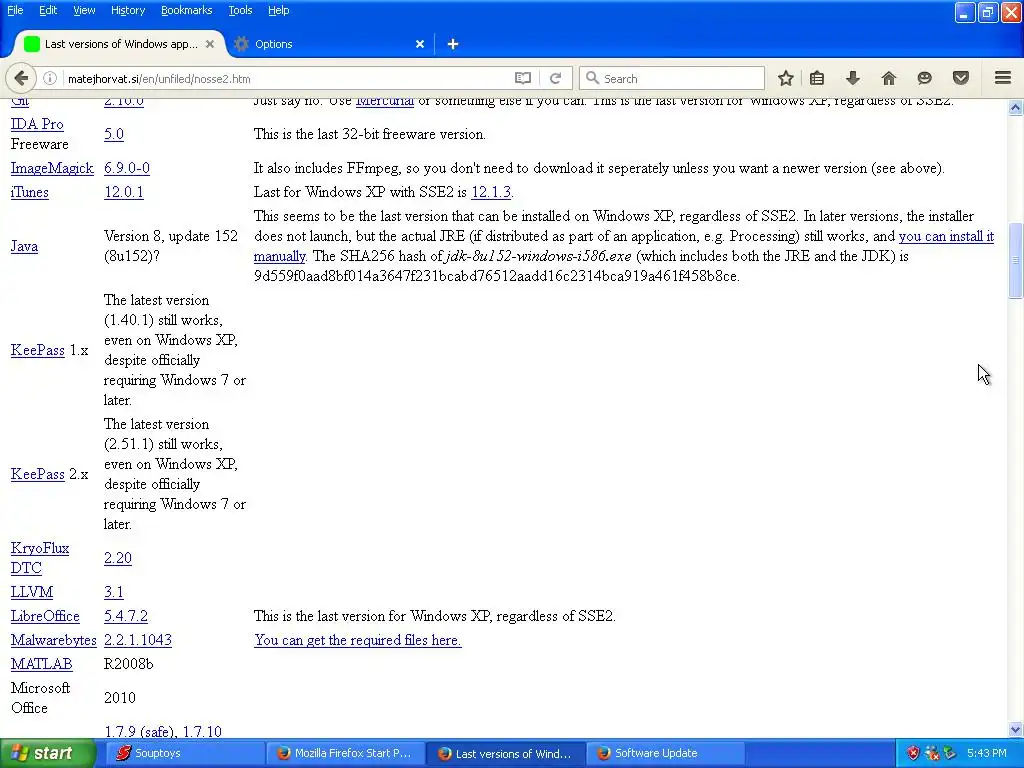Open the View menu

click(84, 10)
